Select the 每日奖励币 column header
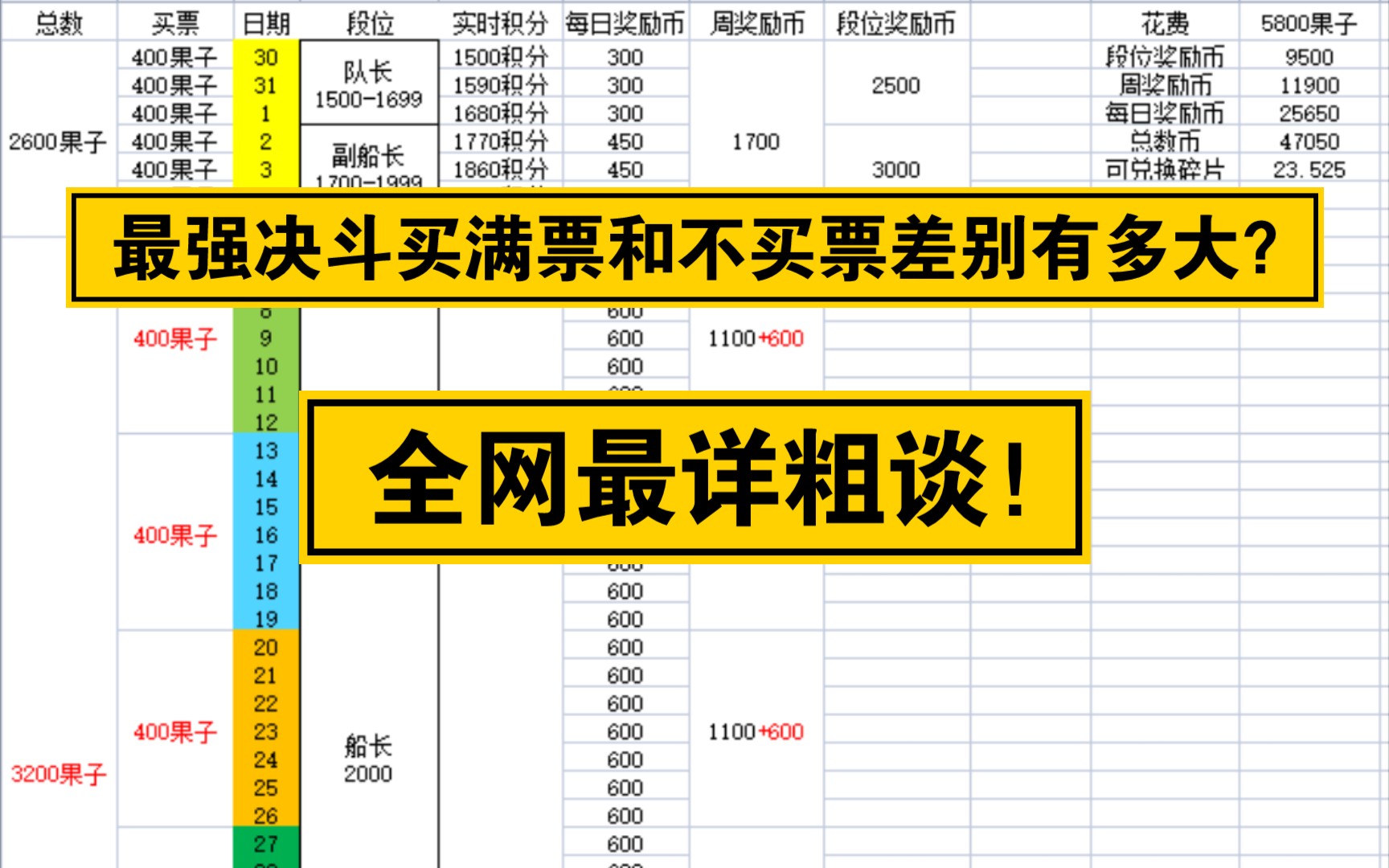This screenshot has width=1389, height=868. [625, 23]
